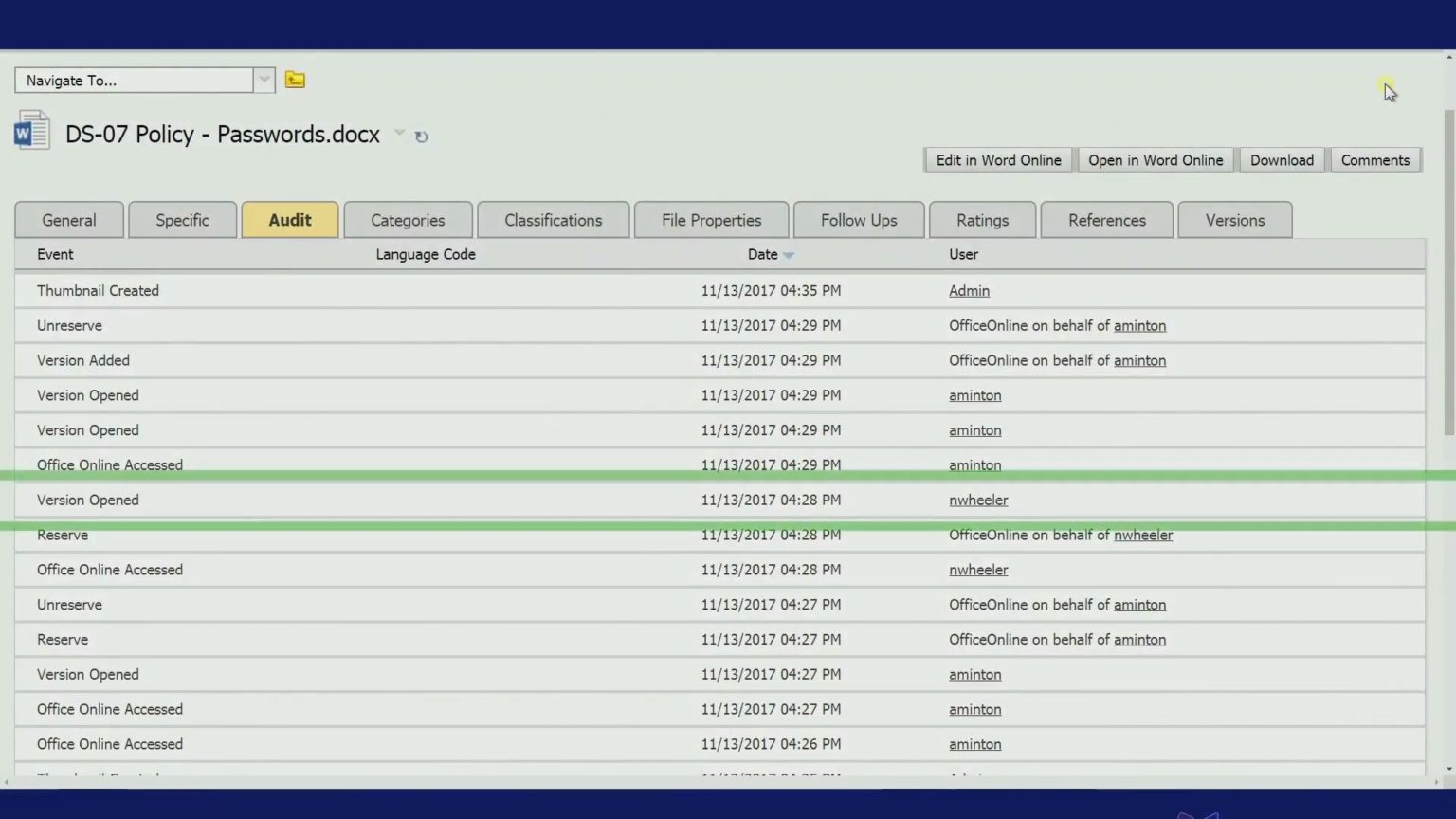Click the sort arrow on the Date column
This screenshot has width=1456, height=819.
tap(789, 254)
